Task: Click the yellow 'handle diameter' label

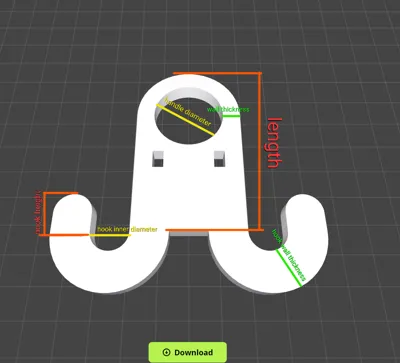Action: coord(188,112)
